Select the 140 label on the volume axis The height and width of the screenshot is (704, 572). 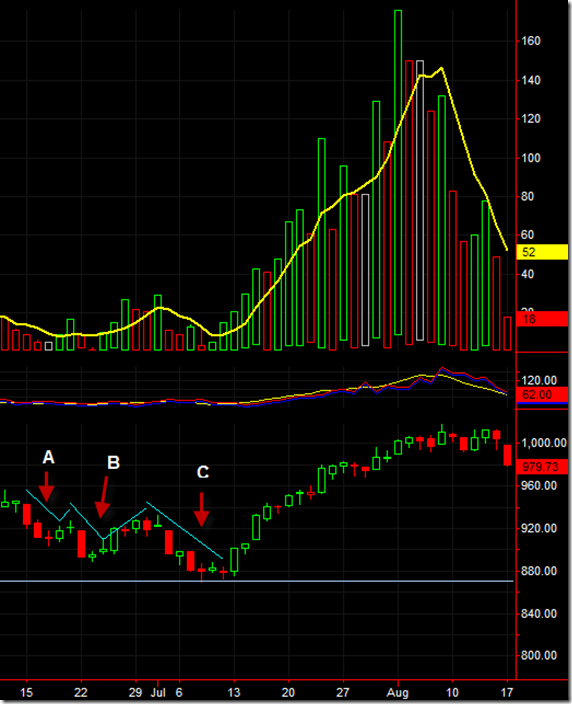(x=531, y=81)
